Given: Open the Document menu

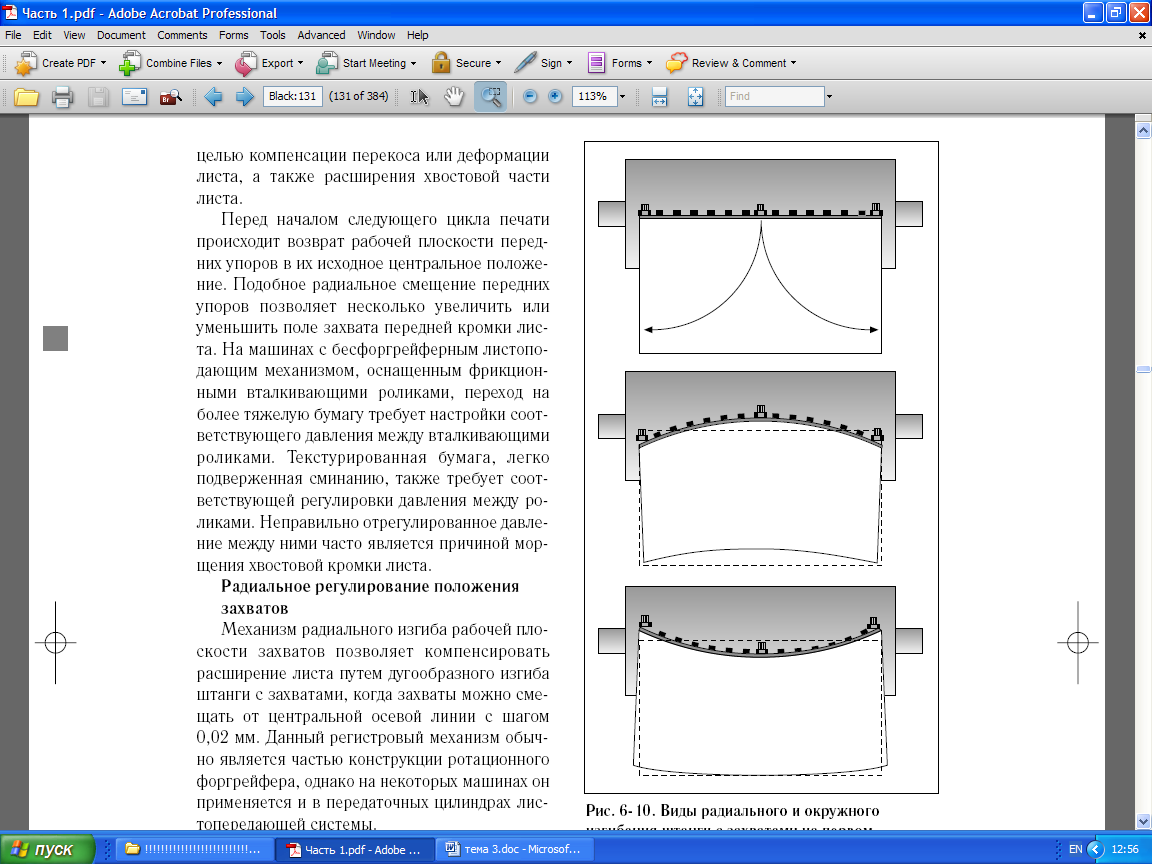Looking at the screenshot, I should click(x=121, y=35).
